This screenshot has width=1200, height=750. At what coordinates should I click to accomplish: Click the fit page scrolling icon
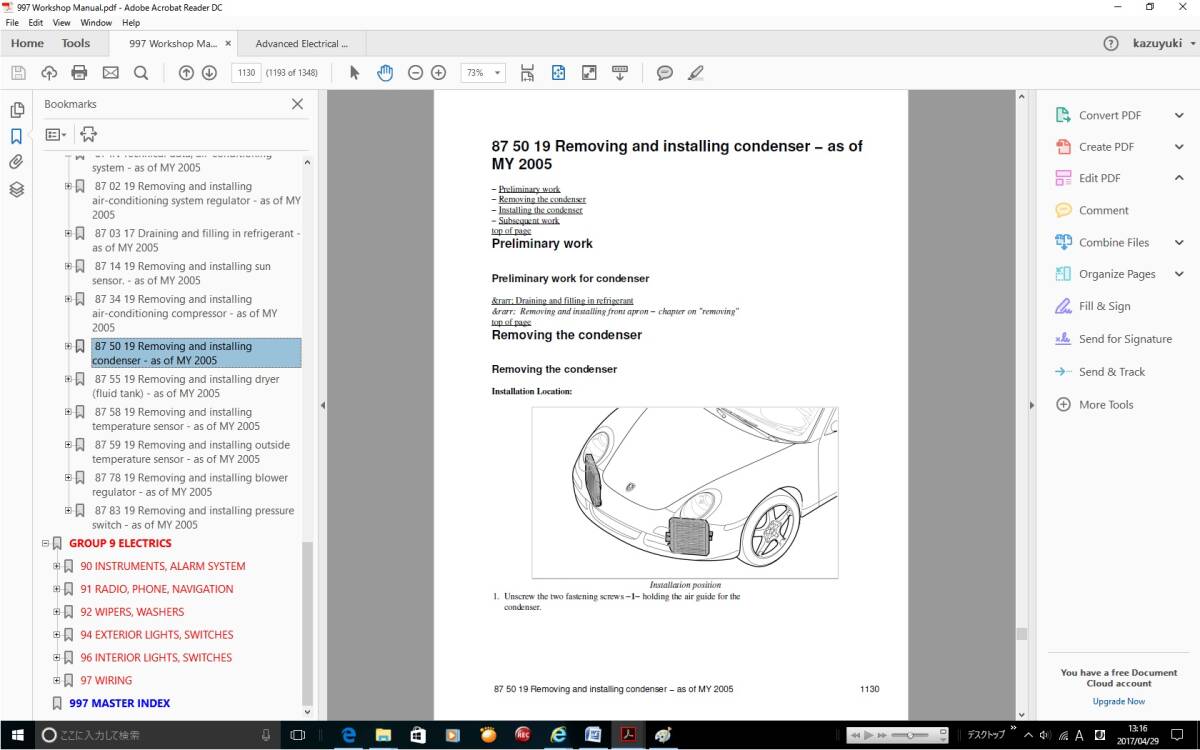(x=528, y=73)
